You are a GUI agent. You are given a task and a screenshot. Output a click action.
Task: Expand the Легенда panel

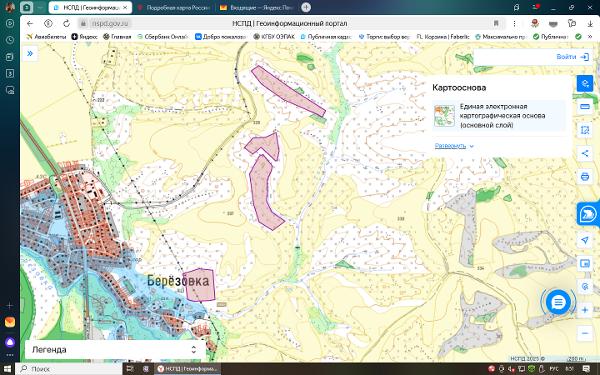pyautogui.click(x=113, y=349)
